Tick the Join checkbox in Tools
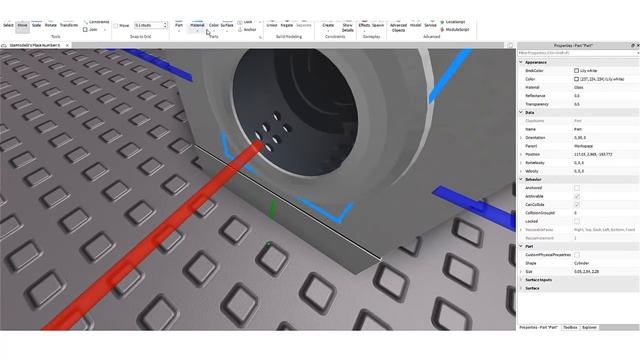Screen dimensions: 640x360 (x=85, y=30)
